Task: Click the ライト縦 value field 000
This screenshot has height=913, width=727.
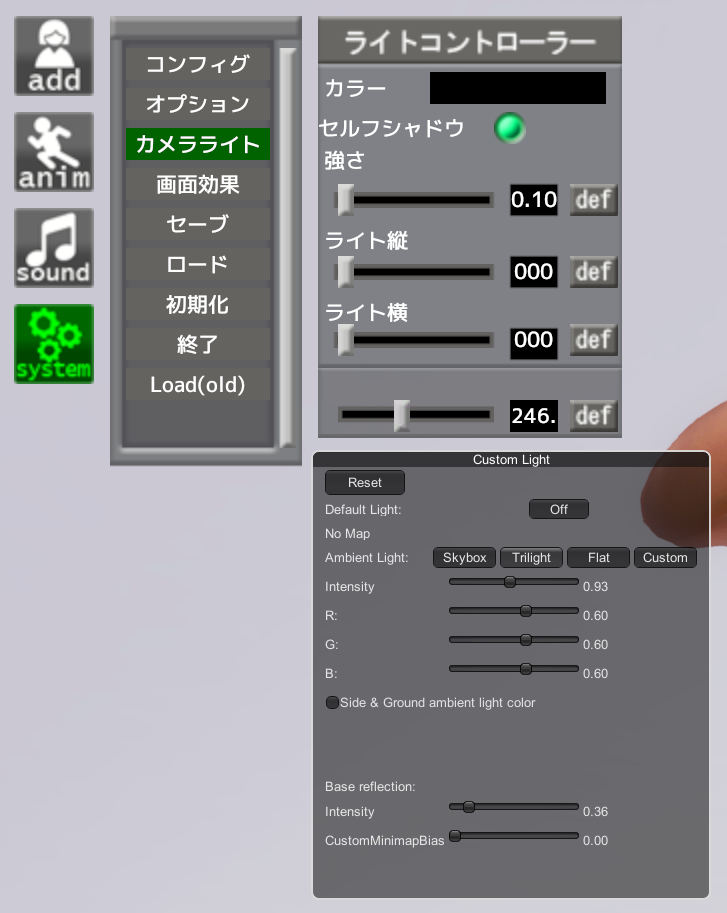Action: point(534,271)
